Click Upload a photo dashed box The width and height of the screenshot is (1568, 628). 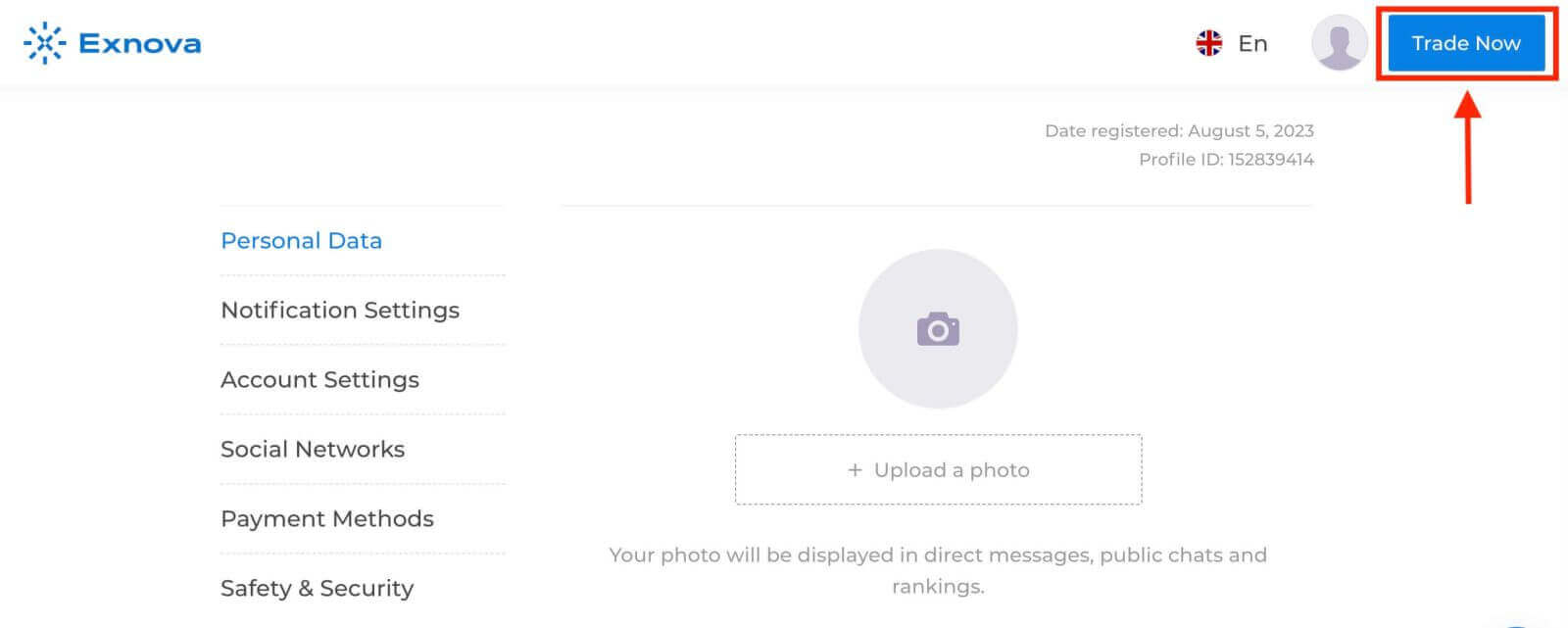pos(938,469)
